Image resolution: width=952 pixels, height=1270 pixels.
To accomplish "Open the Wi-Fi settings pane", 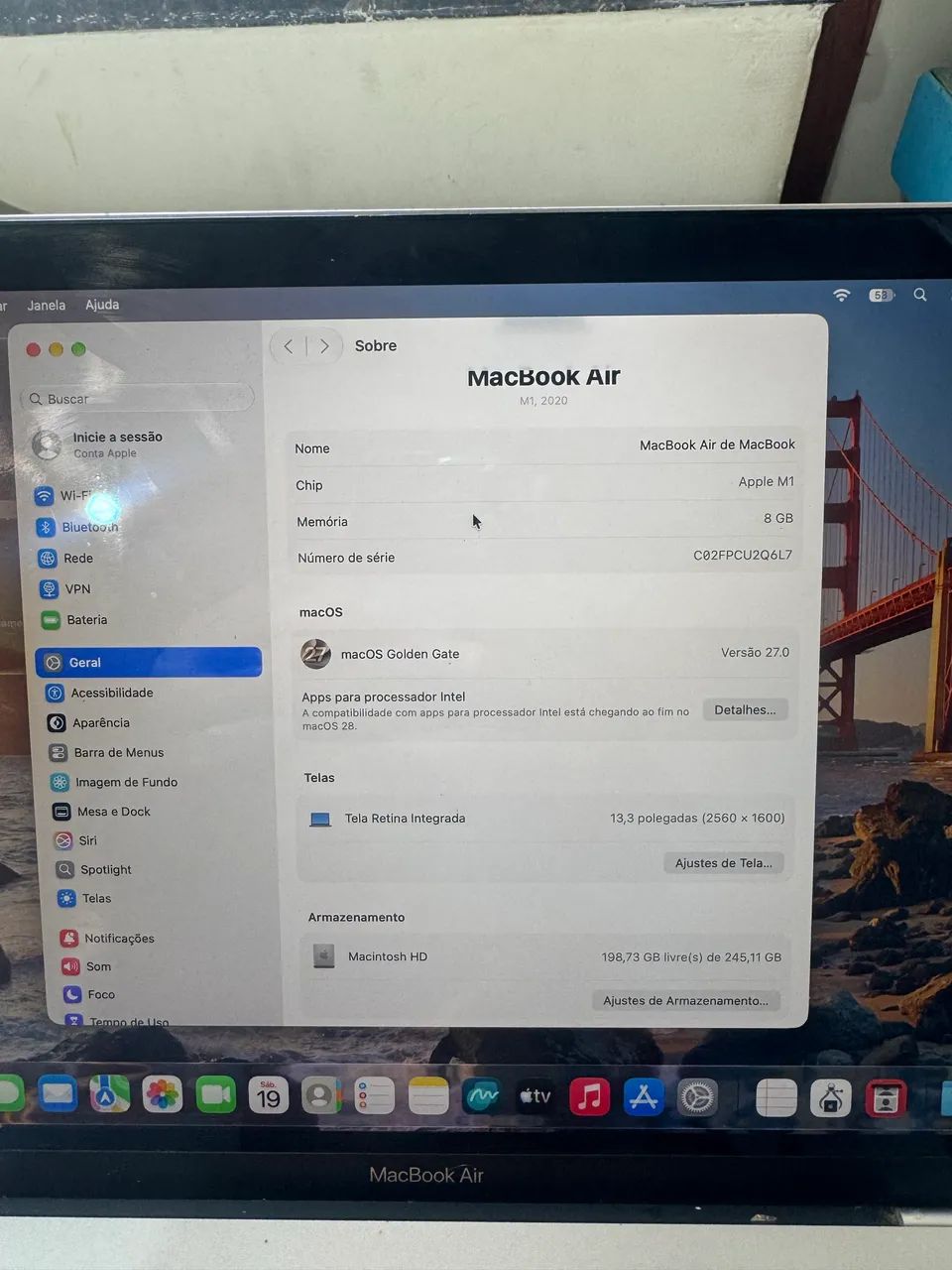I will [77, 495].
